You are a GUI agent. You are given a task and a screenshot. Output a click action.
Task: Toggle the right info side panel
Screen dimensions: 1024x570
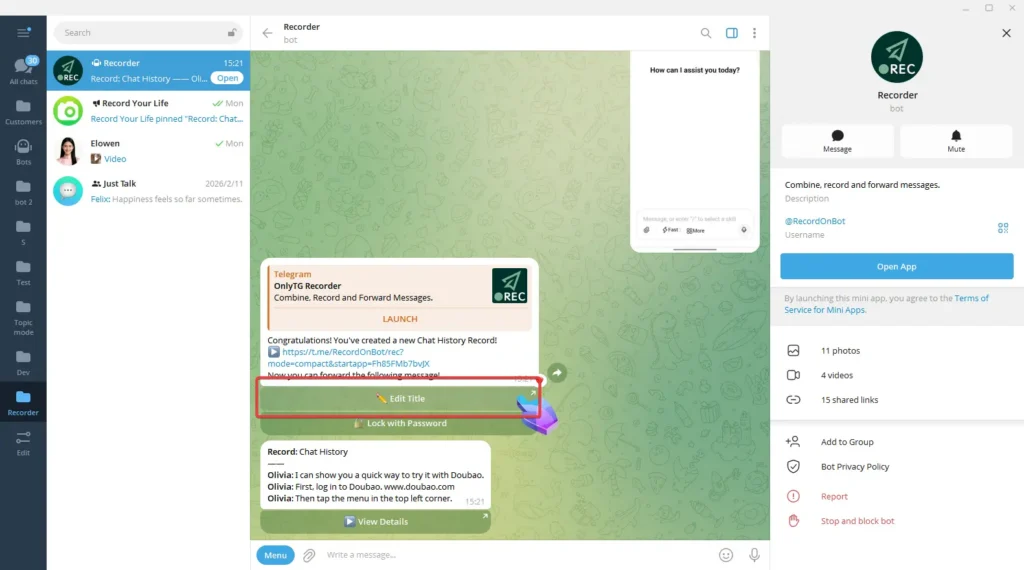[731, 33]
